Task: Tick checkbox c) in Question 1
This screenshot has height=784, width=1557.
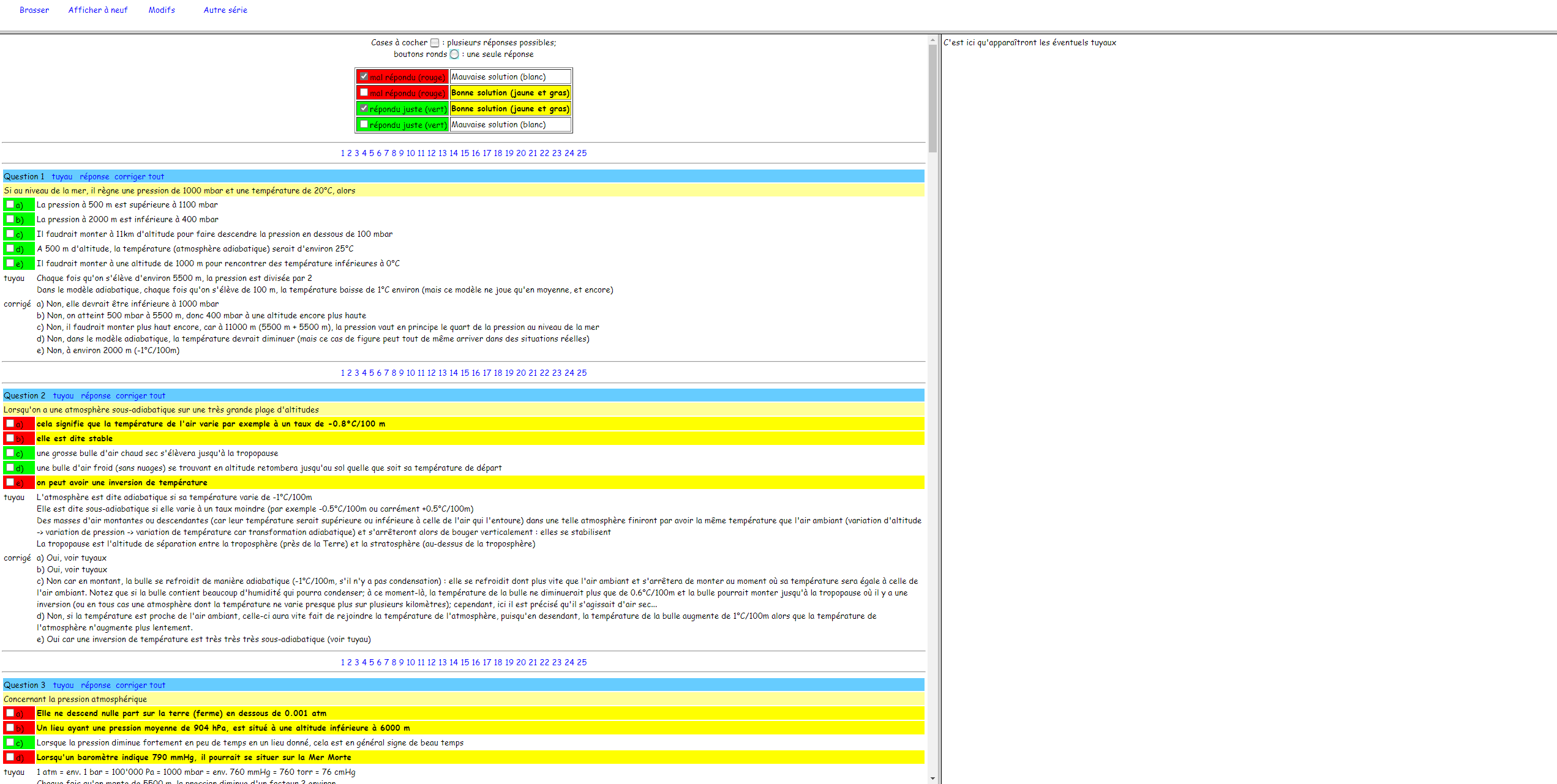Action: 10,234
